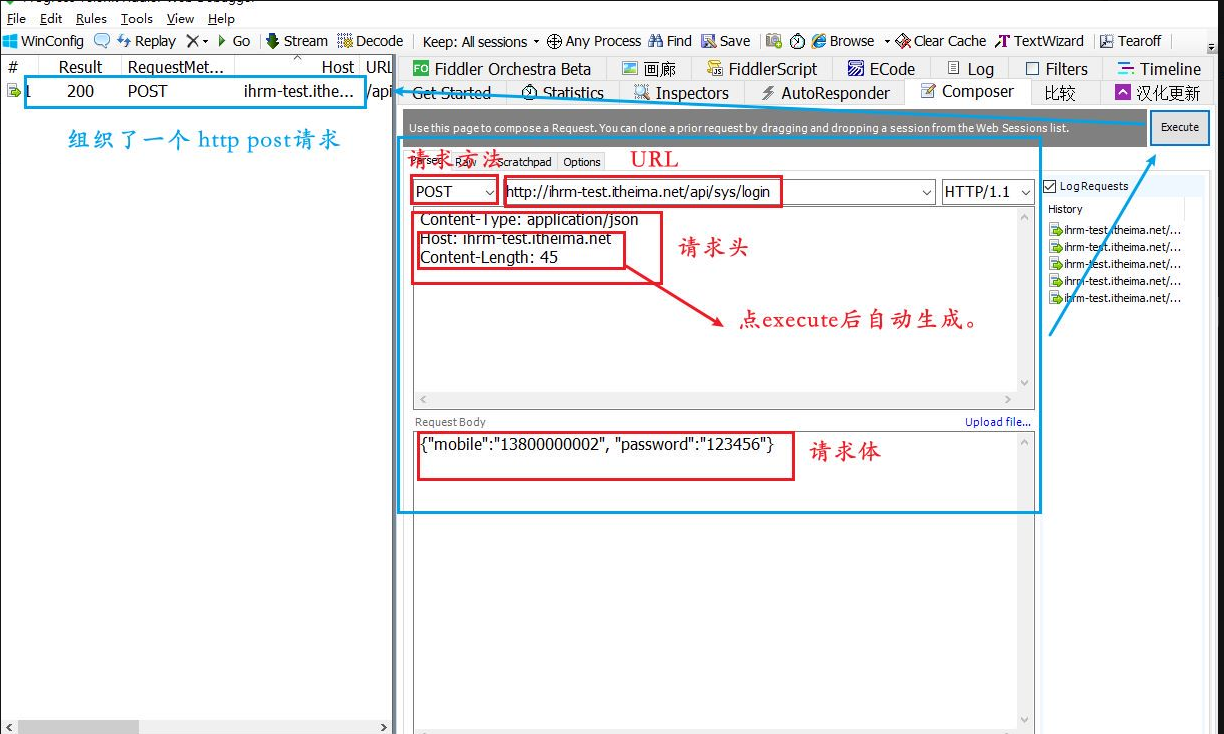Open the View menu

point(181,18)
